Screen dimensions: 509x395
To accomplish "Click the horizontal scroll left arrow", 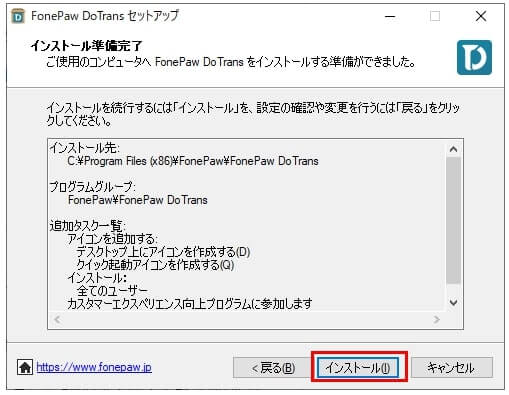I will coord(57,320).
